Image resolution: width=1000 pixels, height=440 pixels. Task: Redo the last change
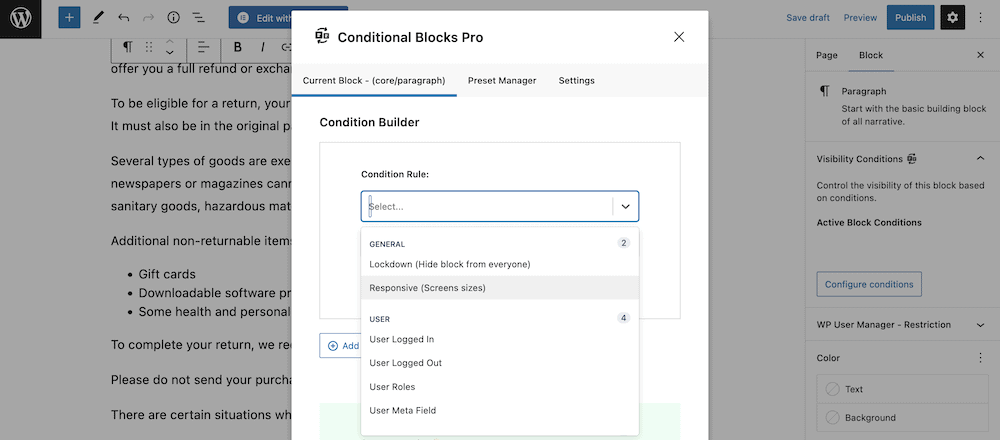click(149, 18)
